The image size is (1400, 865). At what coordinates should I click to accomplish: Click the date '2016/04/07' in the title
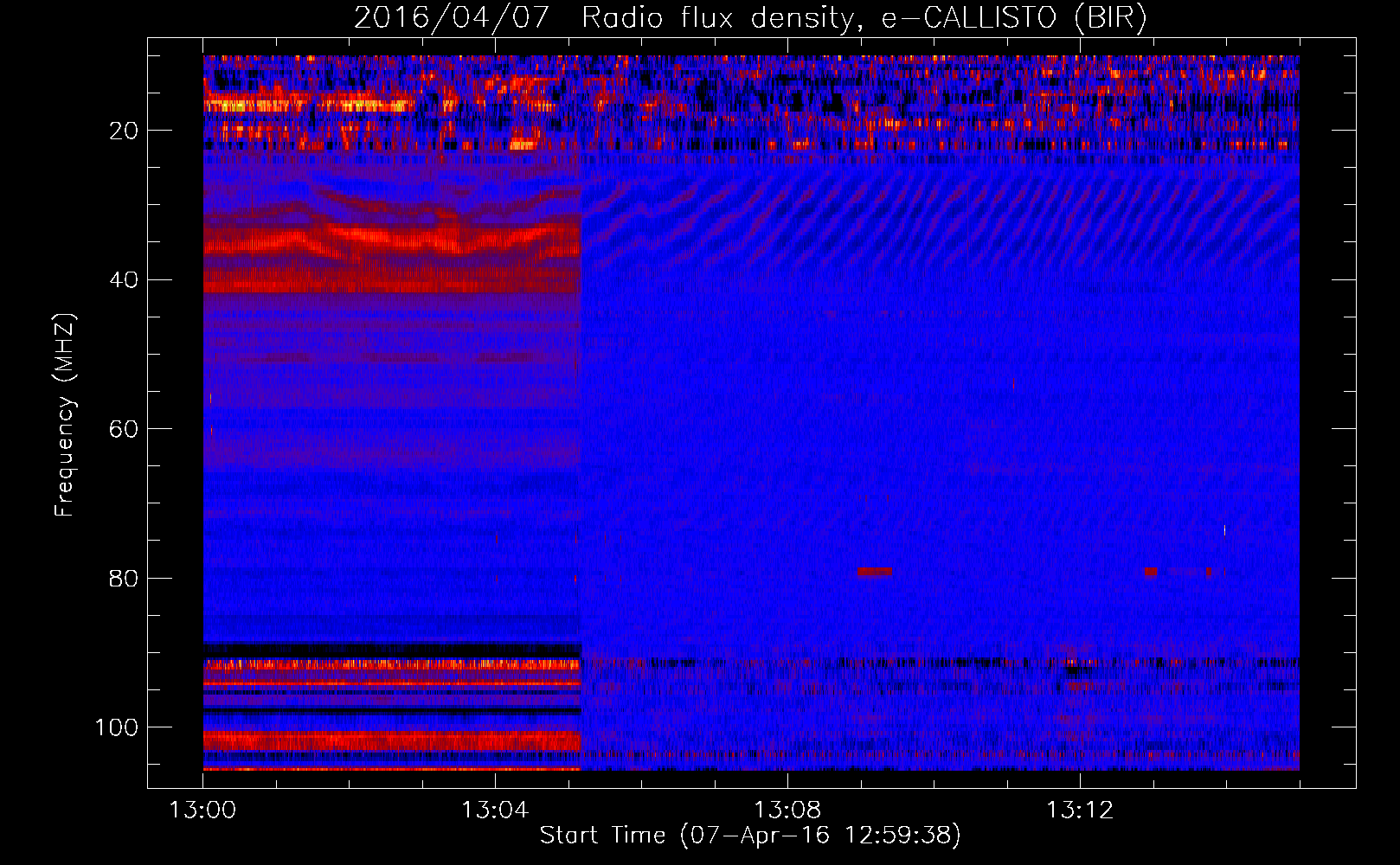[x=452, y=17]
